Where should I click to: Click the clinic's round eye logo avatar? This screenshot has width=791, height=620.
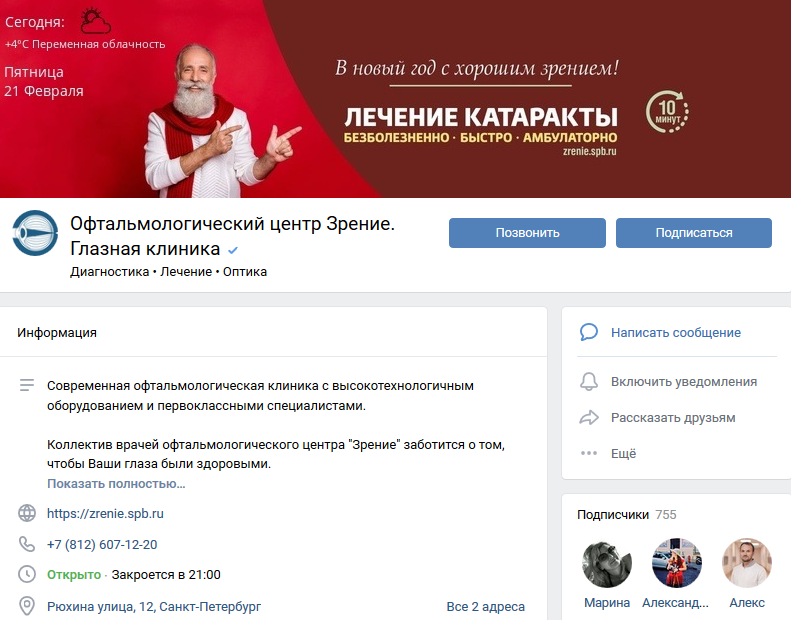point(35,233)
